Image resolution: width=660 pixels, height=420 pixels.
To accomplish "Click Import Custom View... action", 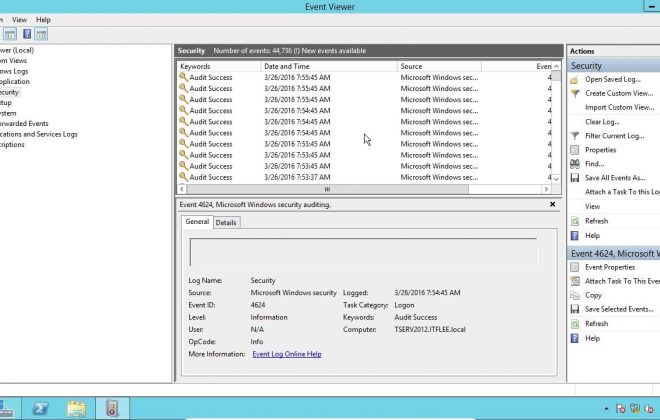I will coord(620,107).
